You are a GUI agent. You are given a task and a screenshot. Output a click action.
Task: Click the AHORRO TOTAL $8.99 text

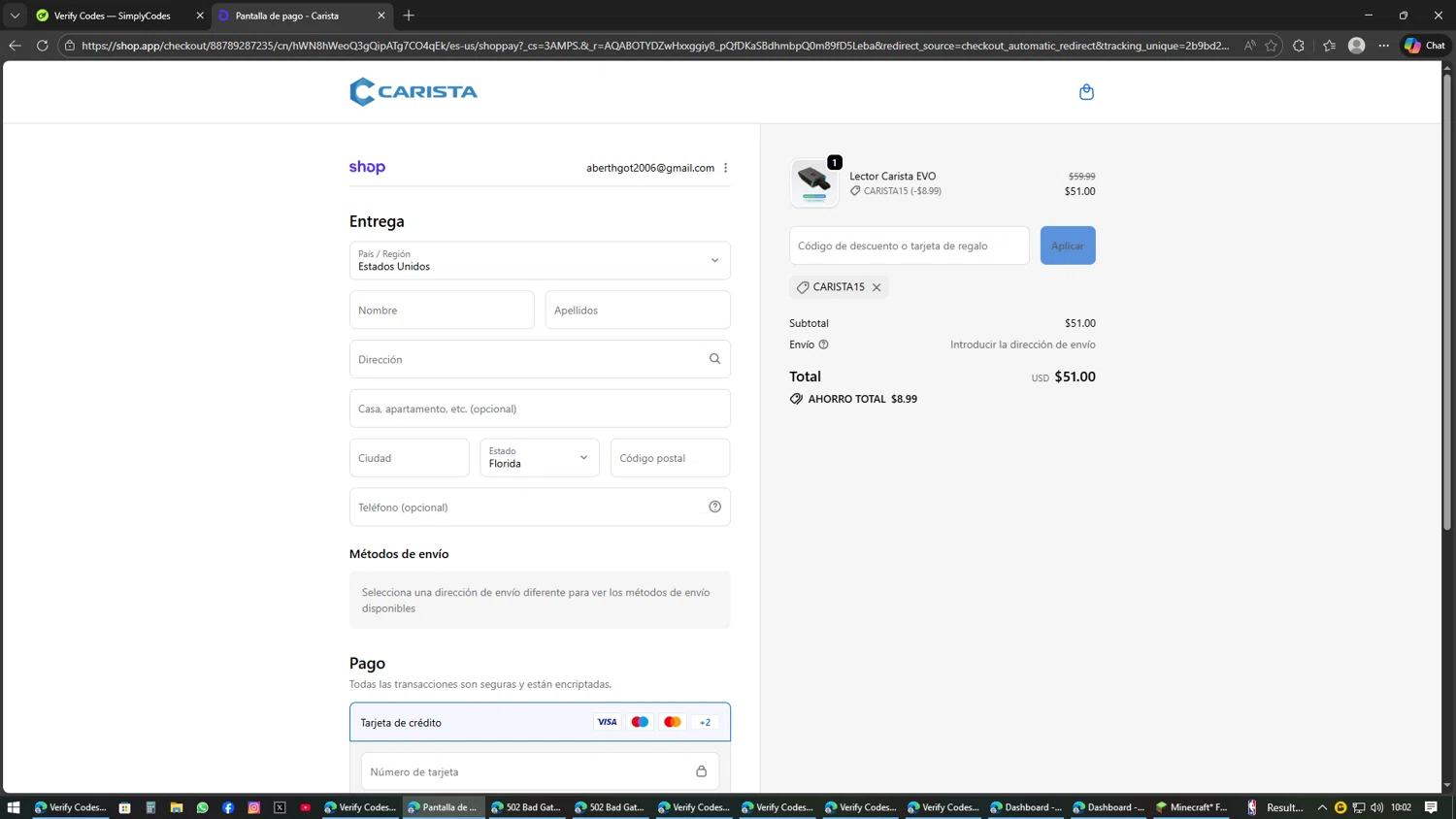tap(862, 399)
